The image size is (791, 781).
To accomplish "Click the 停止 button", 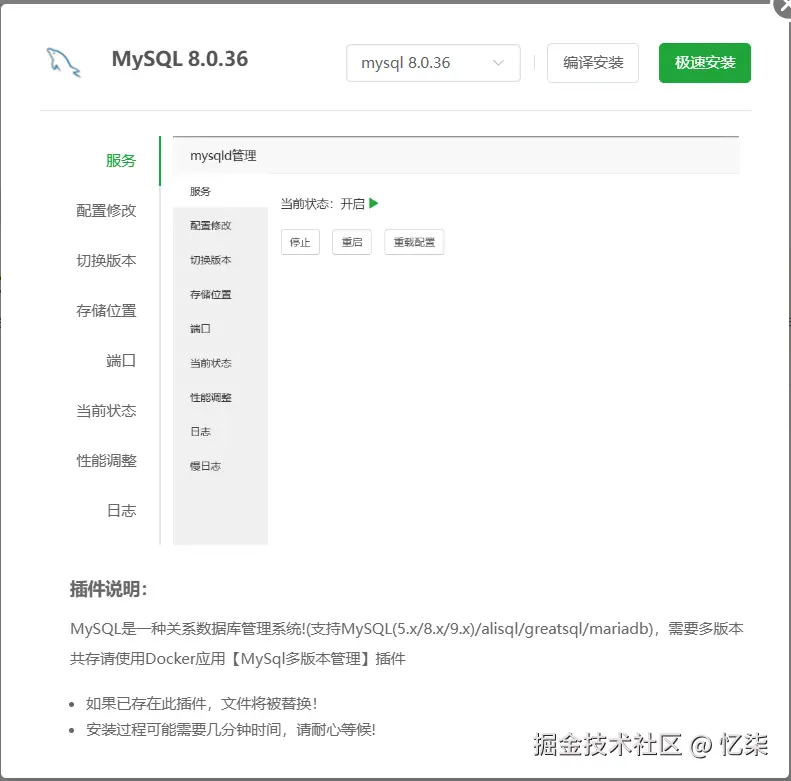I will pyautogui.click(x=300, y=242).
